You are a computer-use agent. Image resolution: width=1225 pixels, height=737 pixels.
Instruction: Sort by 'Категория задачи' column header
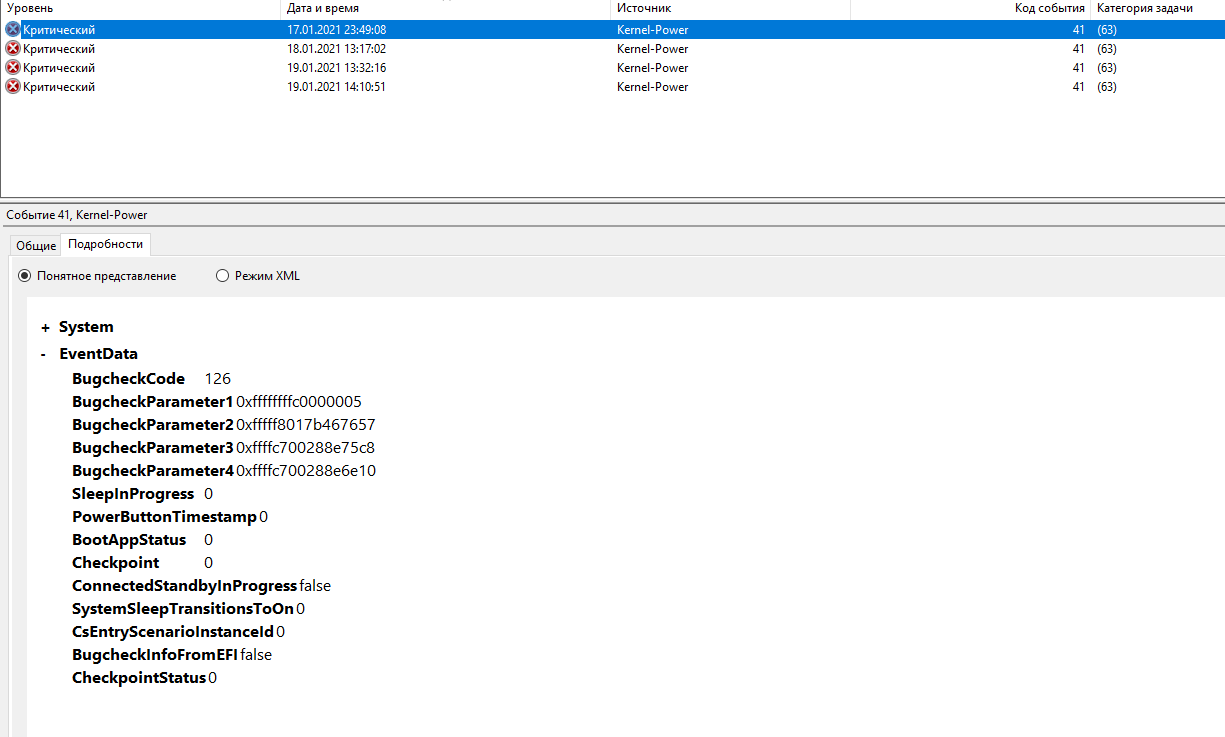point(1158,8)
